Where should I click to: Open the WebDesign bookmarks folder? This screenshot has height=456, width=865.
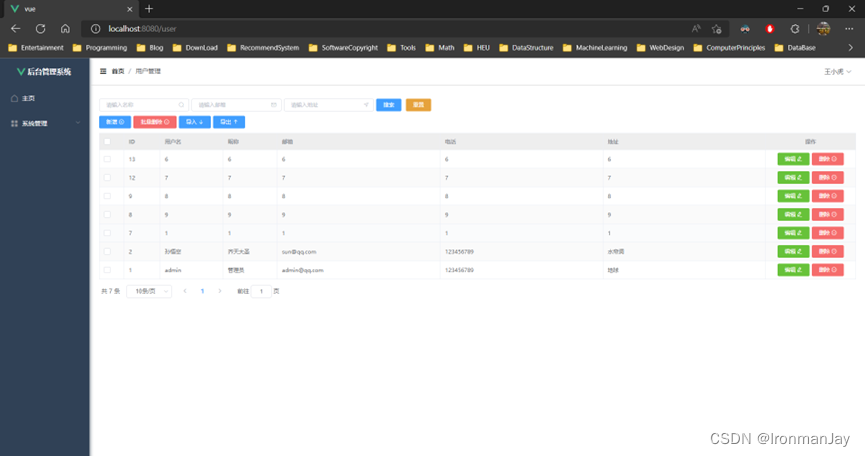(x=660, y=48)
